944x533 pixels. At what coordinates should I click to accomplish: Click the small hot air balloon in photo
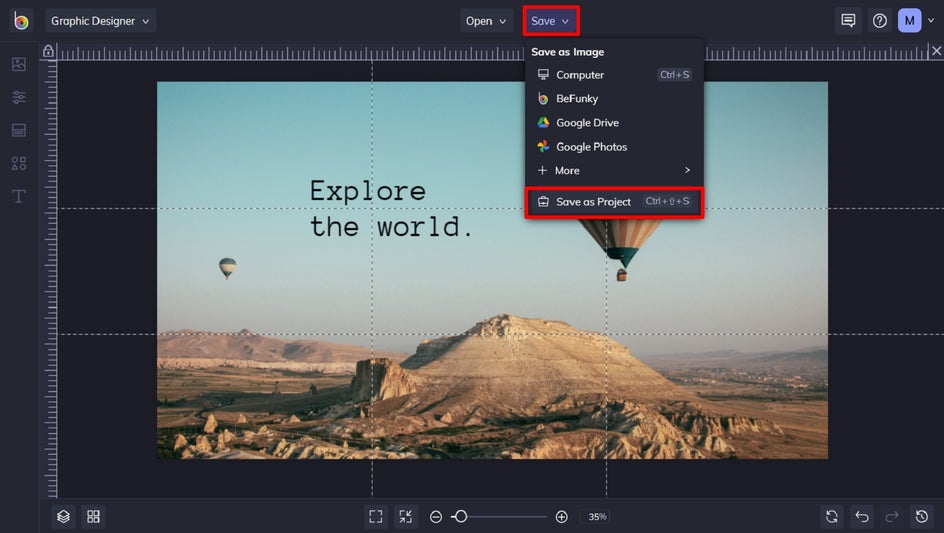228,268
